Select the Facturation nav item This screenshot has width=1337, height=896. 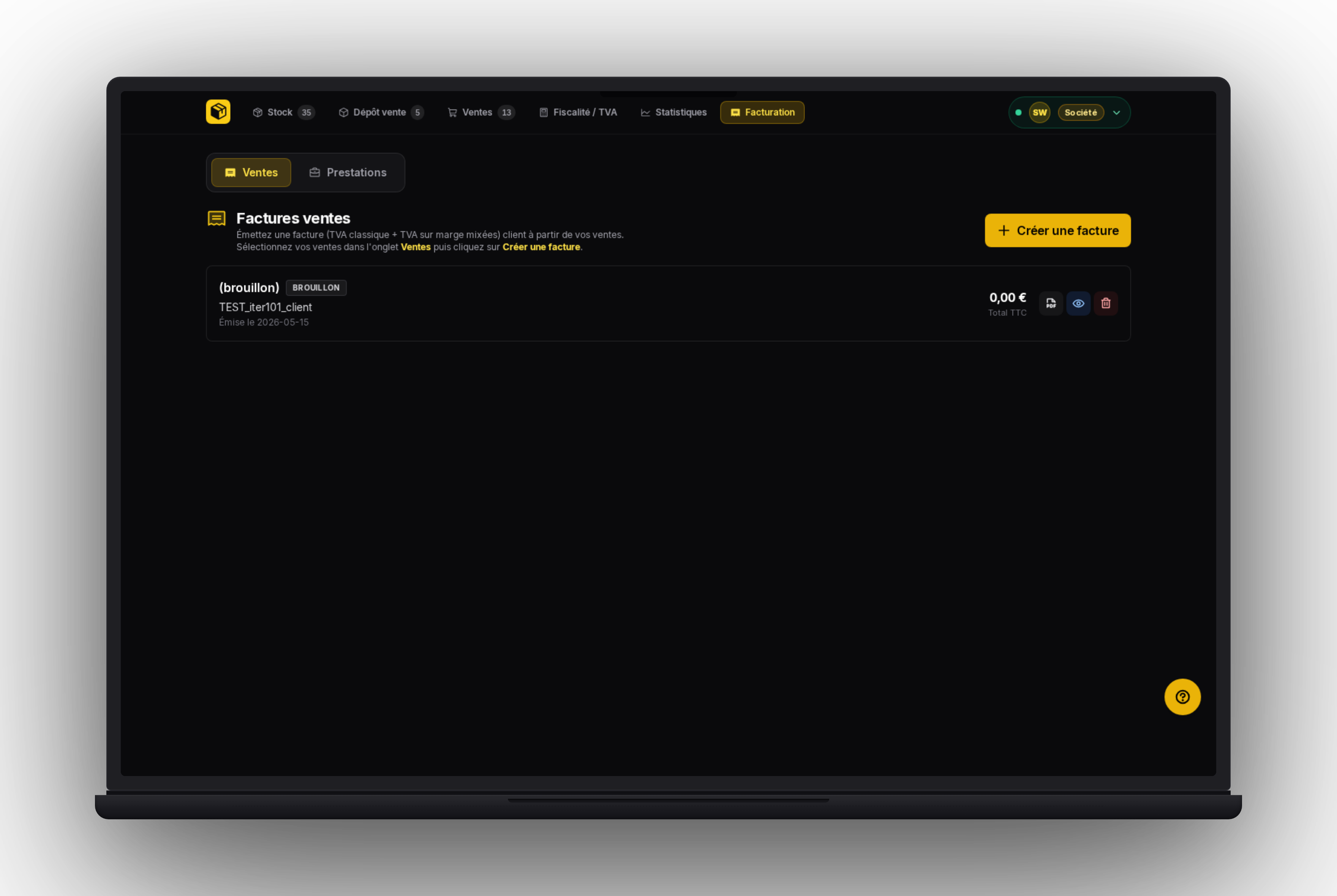(x=762, y=113)
